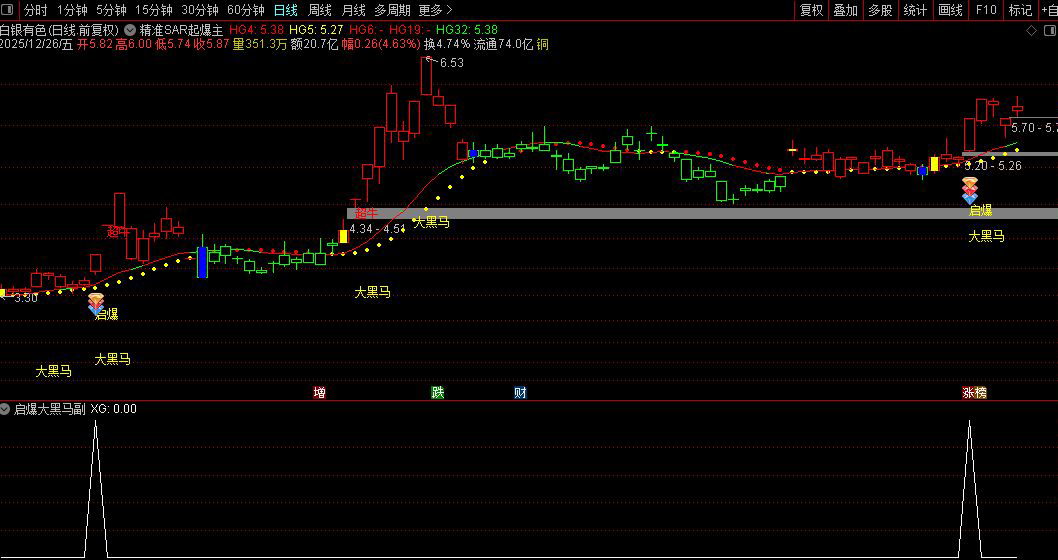
Task: Click the 大黑马 label below the right 启爆
Action: pos(986,236)
